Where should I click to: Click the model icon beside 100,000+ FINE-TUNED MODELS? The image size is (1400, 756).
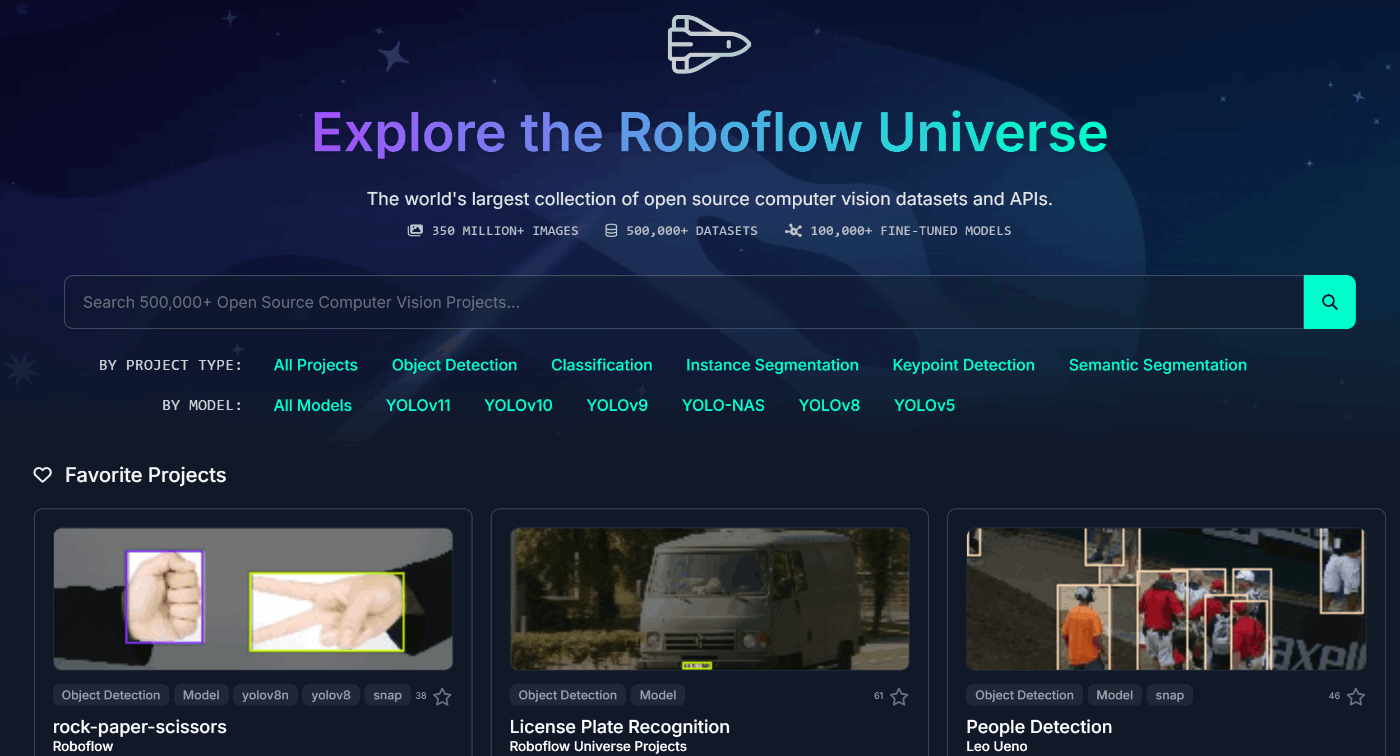(794, 230)
